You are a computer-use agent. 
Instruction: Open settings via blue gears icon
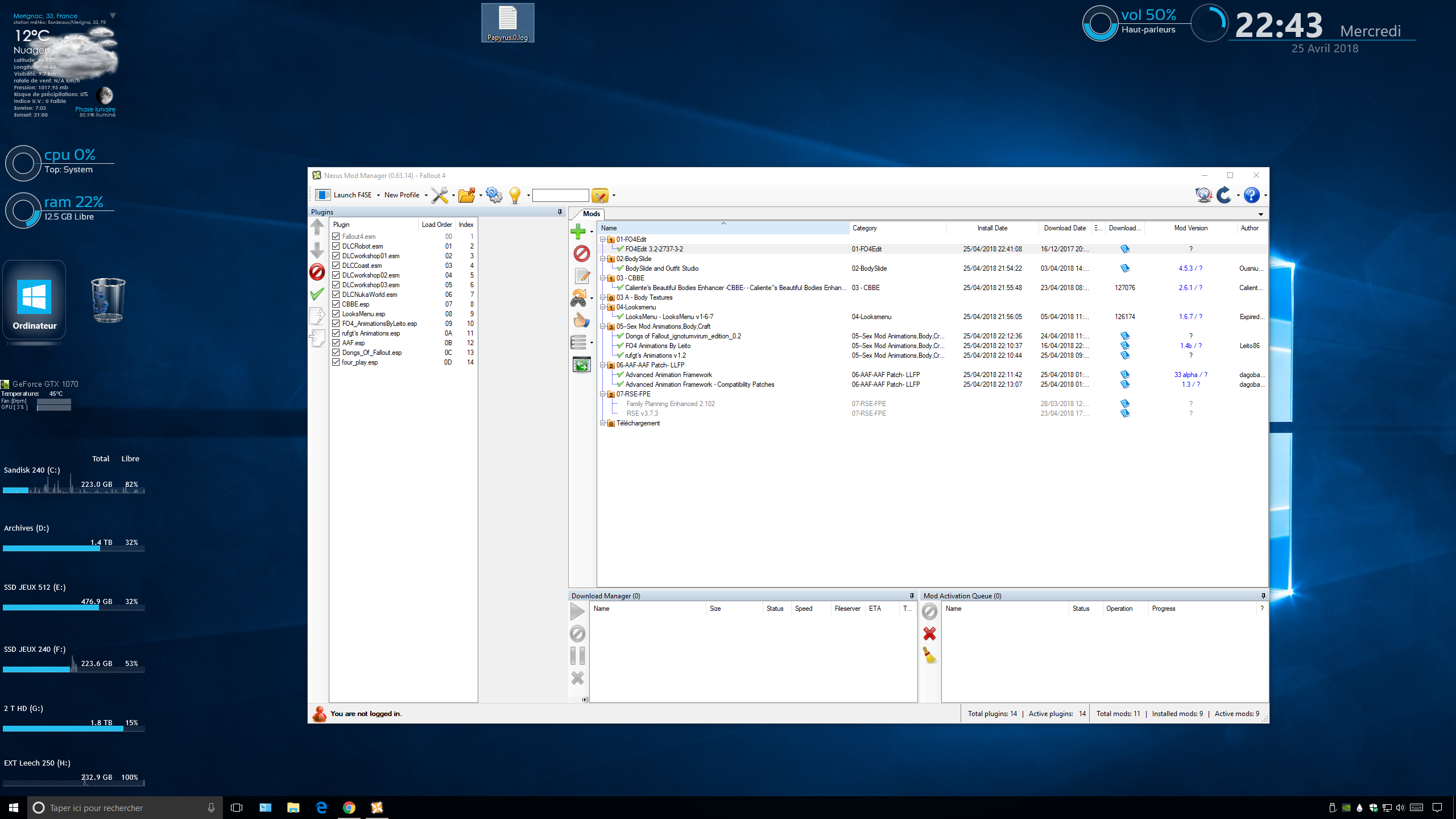tap(494, 195)
